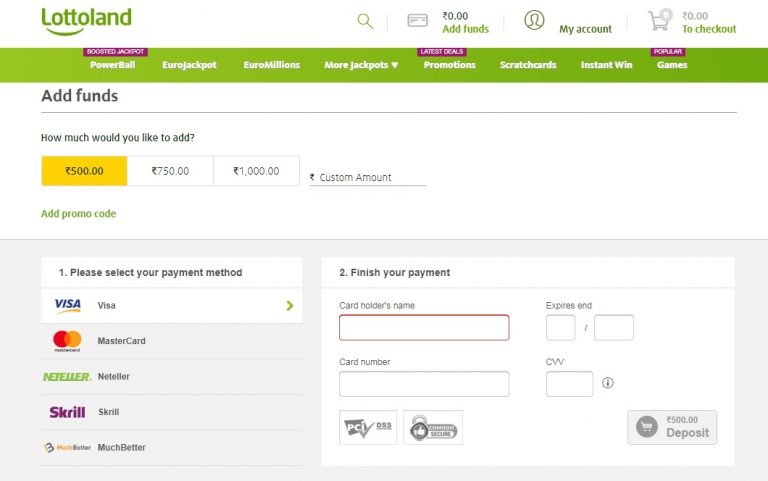Focus the Card holder's name field
Viewport: 768px width, 481px height.
pyautogui.click(x=424, y=328)
